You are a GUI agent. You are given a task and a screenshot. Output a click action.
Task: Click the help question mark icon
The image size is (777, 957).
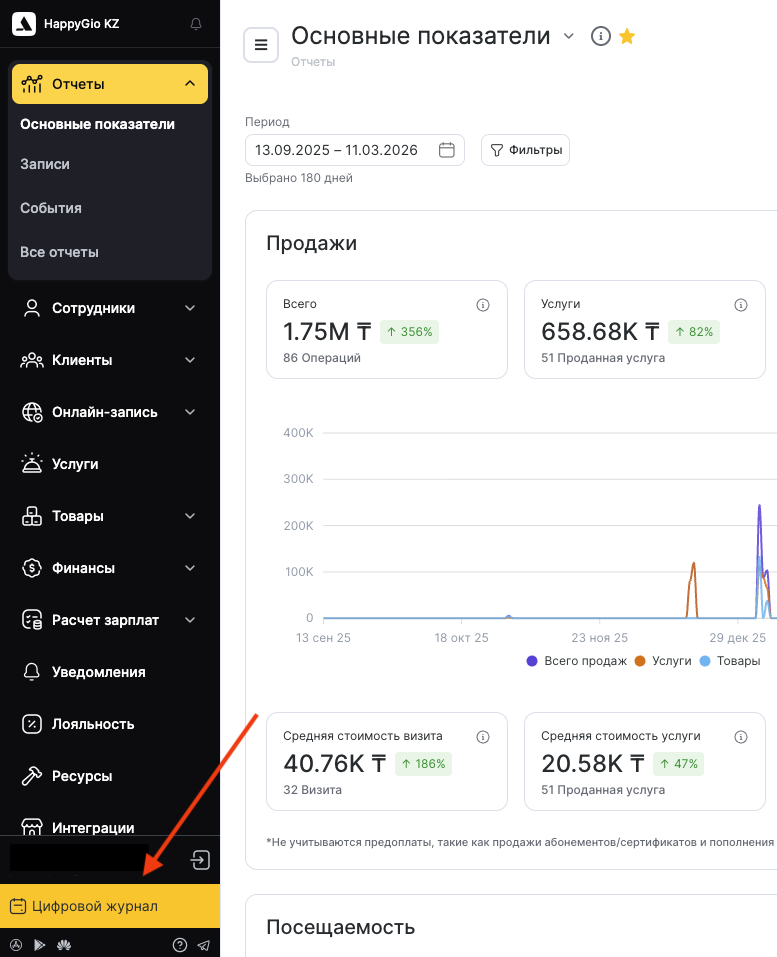pos(180,944)
